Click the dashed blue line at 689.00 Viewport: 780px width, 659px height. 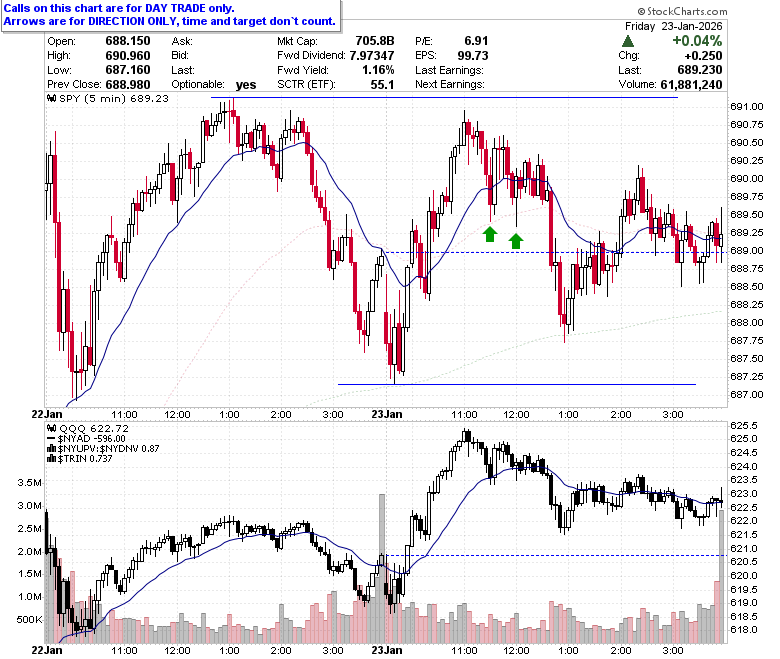556,253
